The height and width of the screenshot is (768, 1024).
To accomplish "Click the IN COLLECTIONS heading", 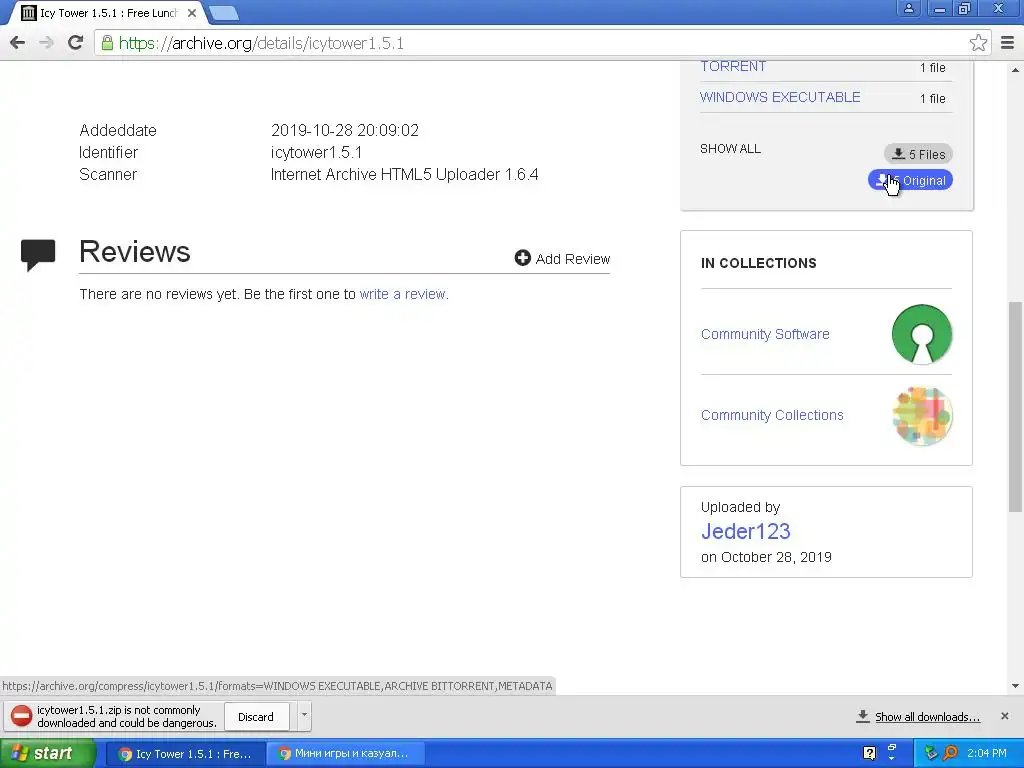I will (758, 263).
